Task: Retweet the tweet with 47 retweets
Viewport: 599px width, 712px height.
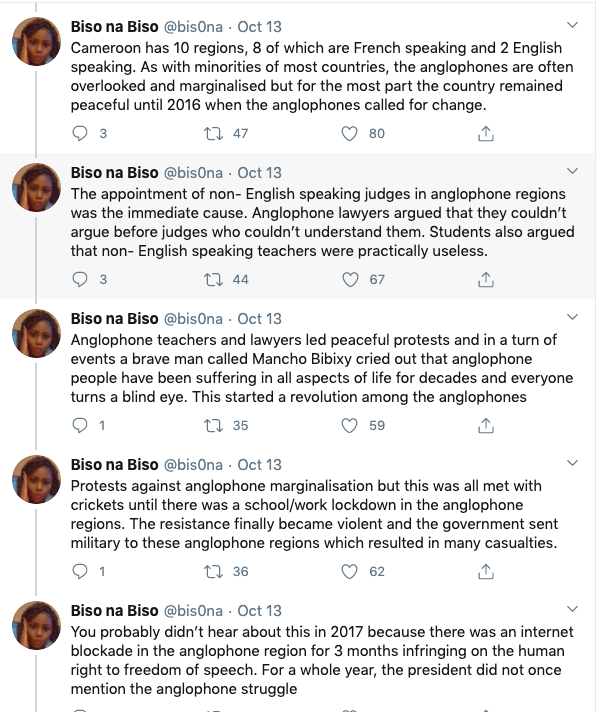Action: [x=213, y=134]
